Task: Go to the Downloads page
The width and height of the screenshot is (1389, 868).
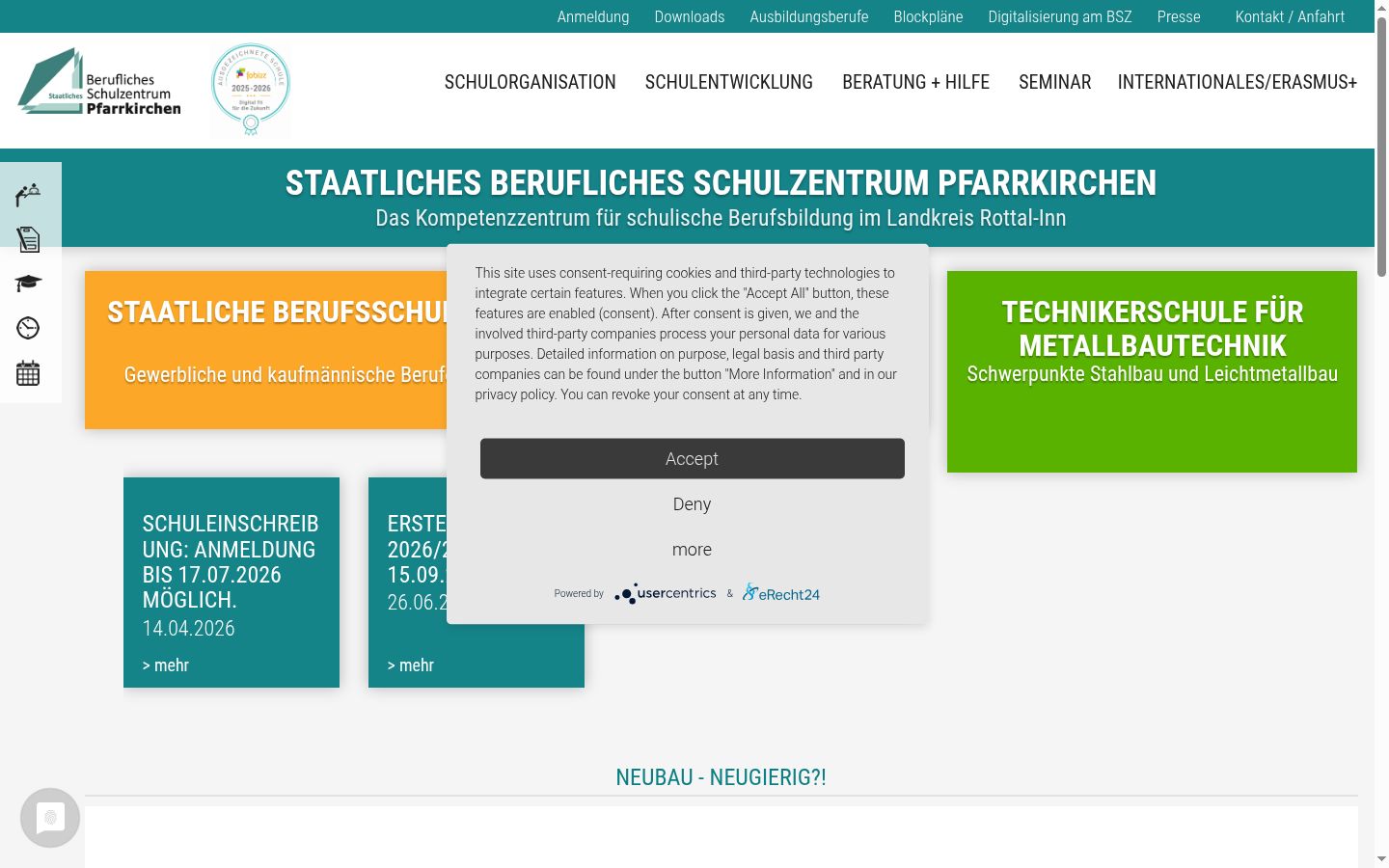Action: coord(690,16)
